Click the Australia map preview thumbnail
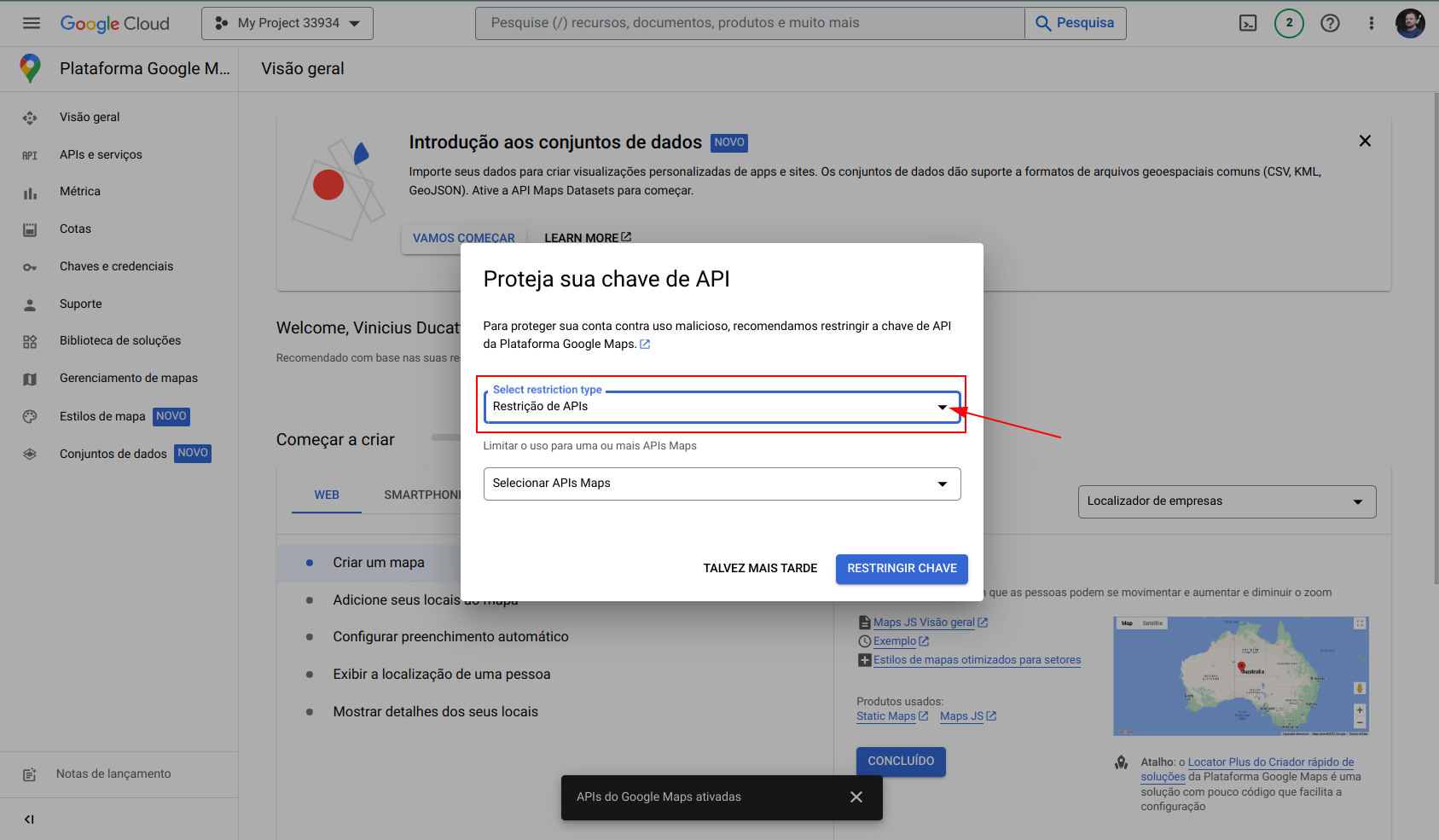This screenshot has height=840, width=1439. coord(1240,676)
